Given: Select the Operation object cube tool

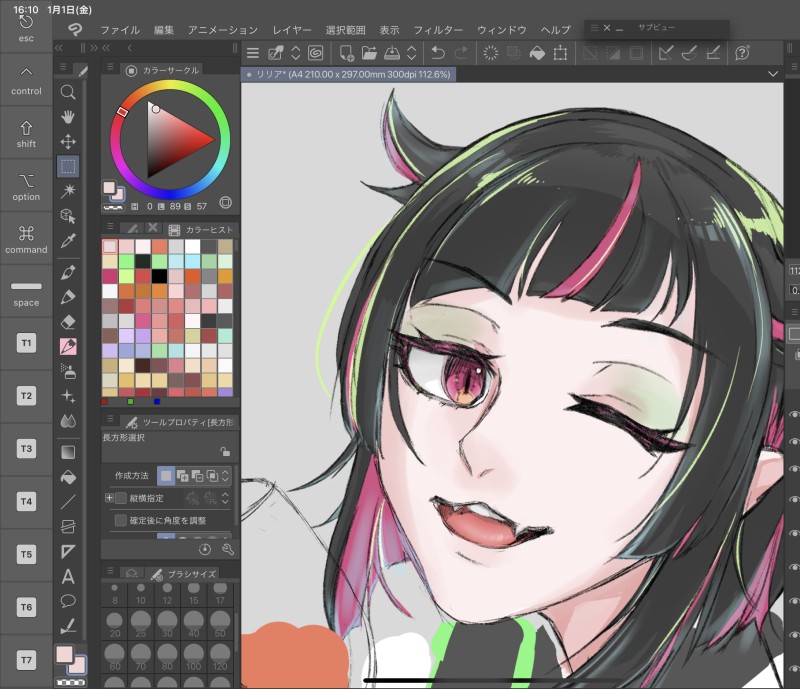Looking at the screenshot, I should (68, 215).
